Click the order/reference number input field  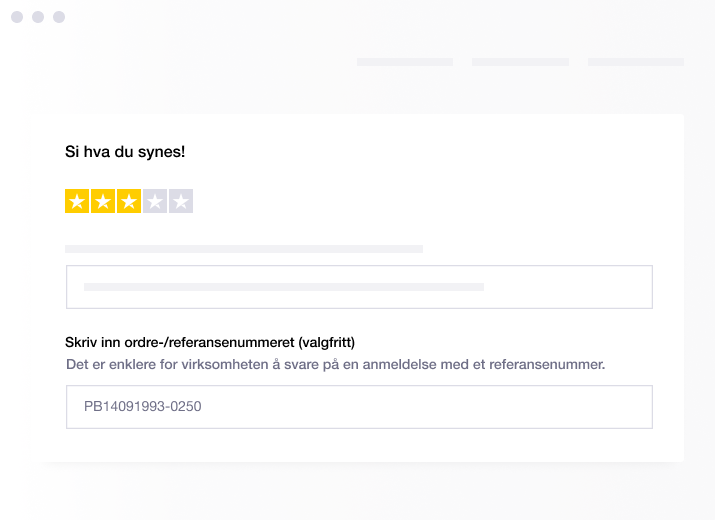(x=359, y=407)
